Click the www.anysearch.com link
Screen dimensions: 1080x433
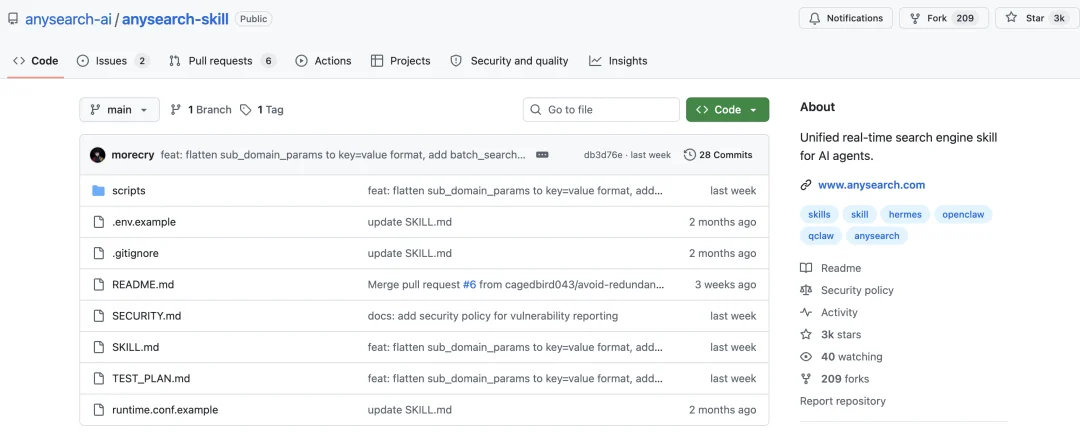(x=871, y=184)
